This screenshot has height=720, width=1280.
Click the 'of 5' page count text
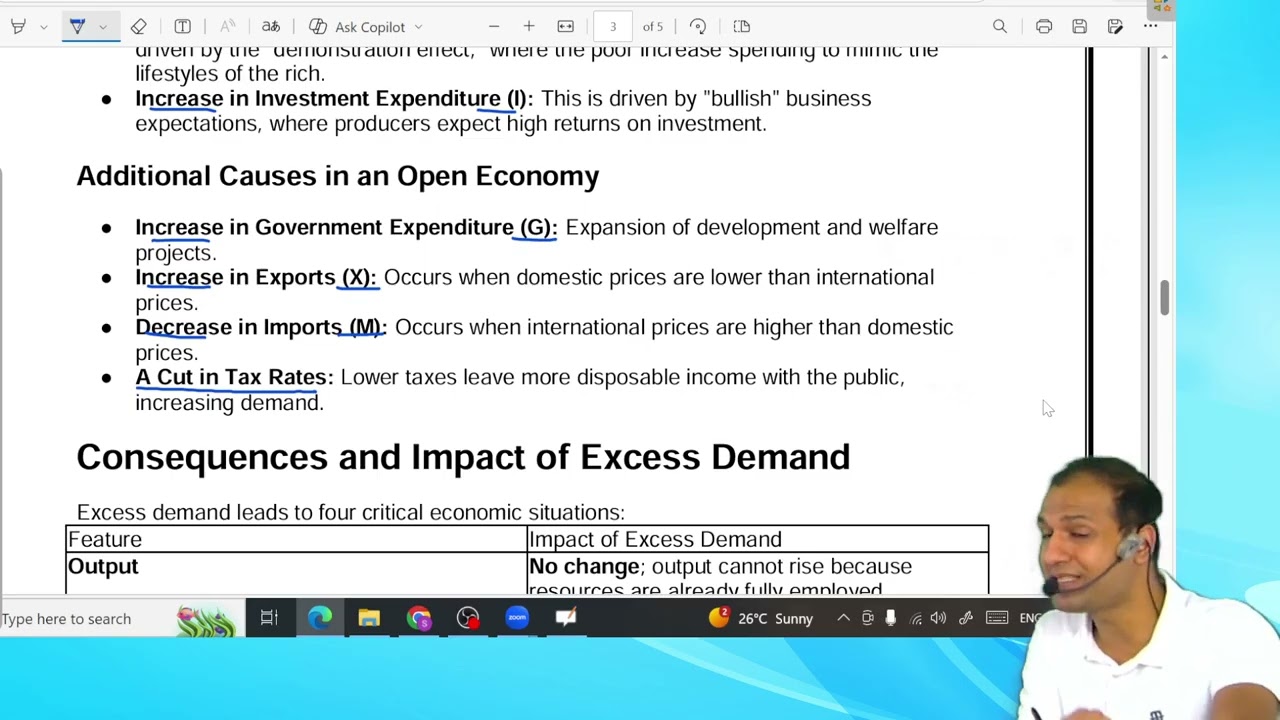tap(653, 27)
